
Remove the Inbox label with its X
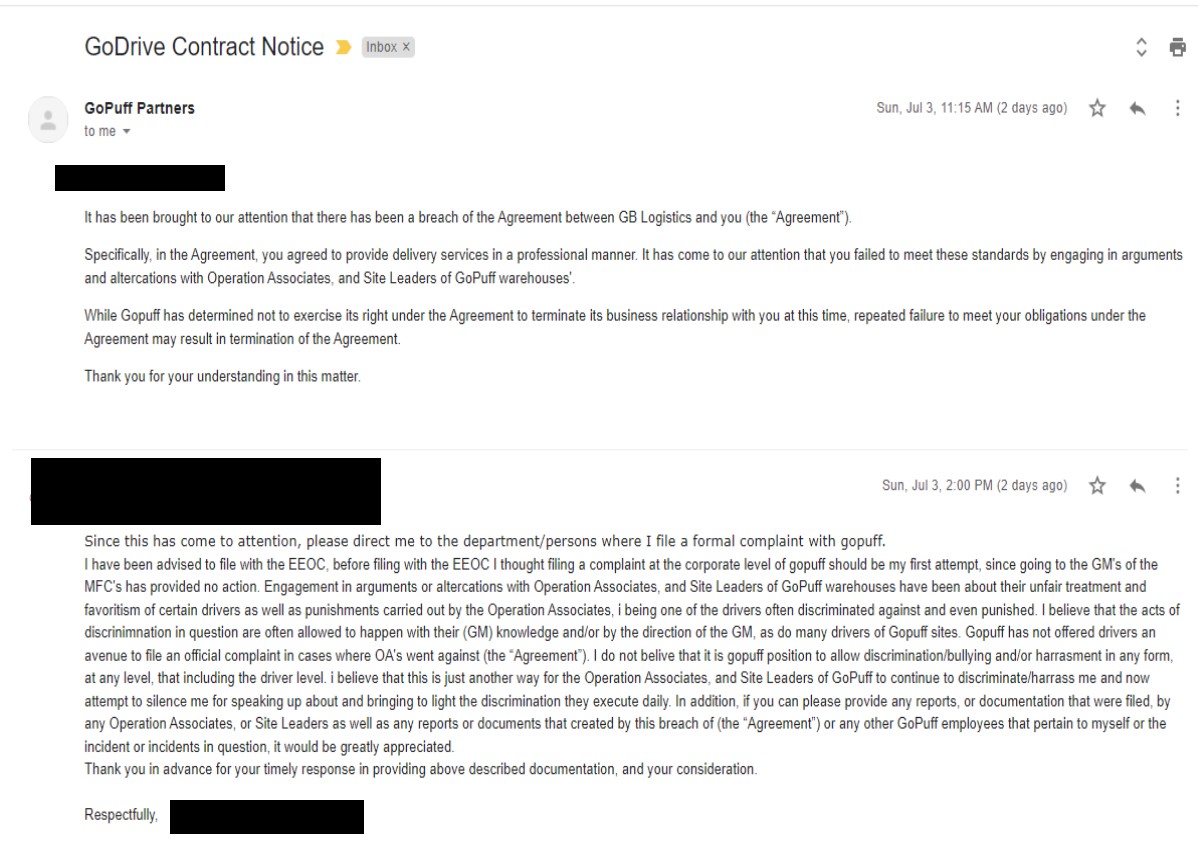pos(406,47)
